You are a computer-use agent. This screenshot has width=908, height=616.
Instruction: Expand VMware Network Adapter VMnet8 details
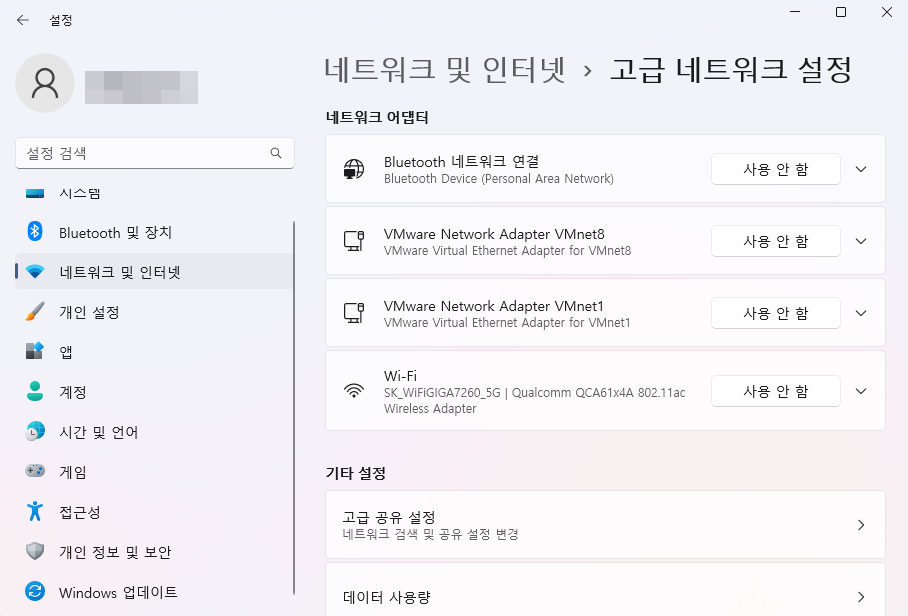[x=860, y=240]
